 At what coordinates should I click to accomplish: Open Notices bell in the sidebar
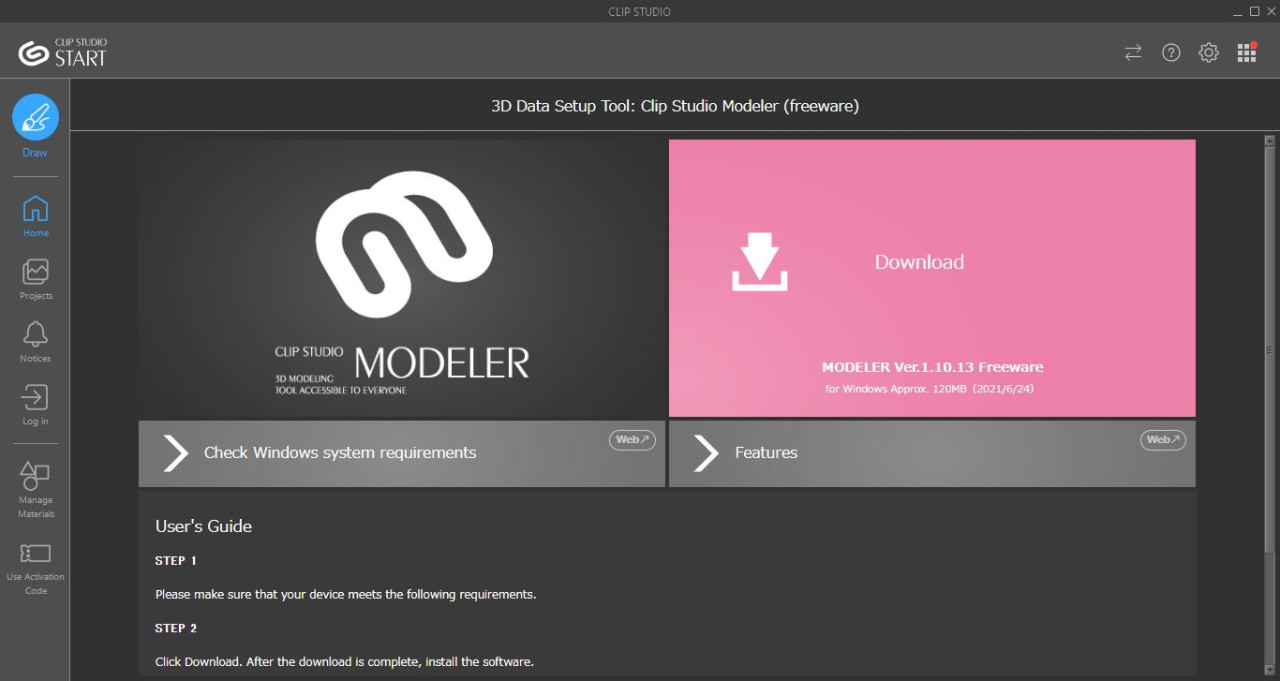point(35,342)
